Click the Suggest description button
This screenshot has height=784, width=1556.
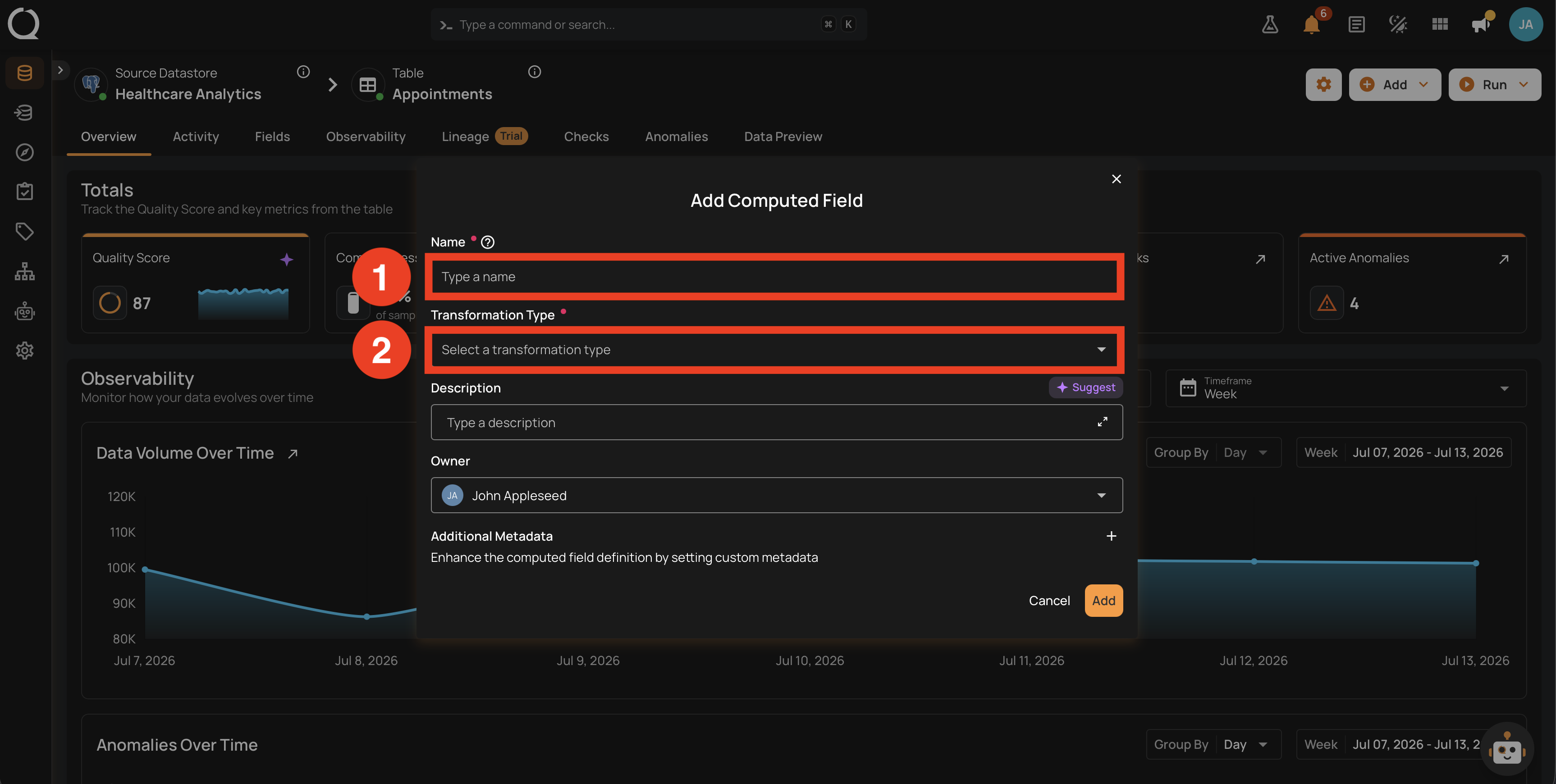coord(1085,387)
